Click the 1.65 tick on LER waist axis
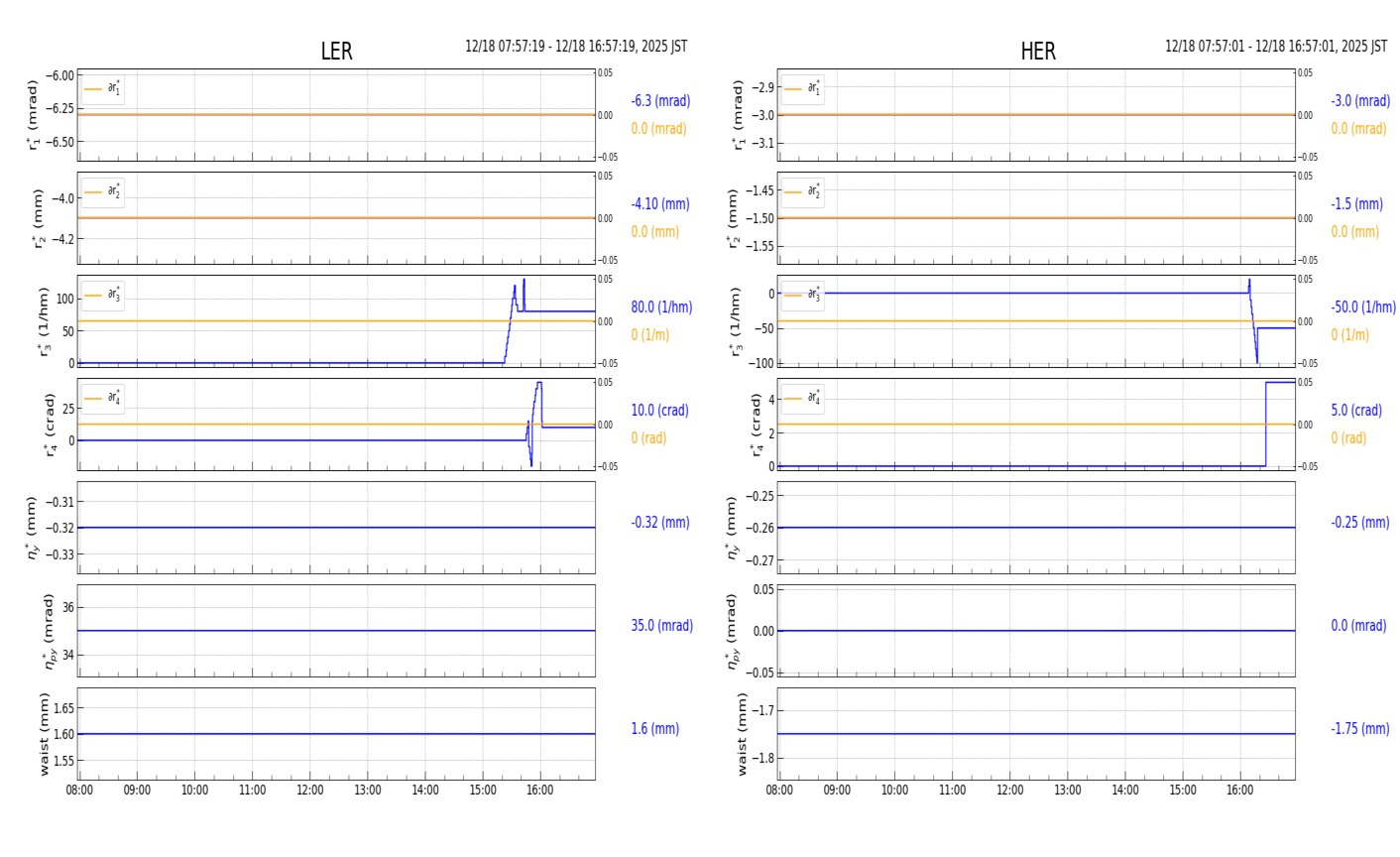This screenshot has height=857, width=1400. pyautogui.click(x=62, y=708)
